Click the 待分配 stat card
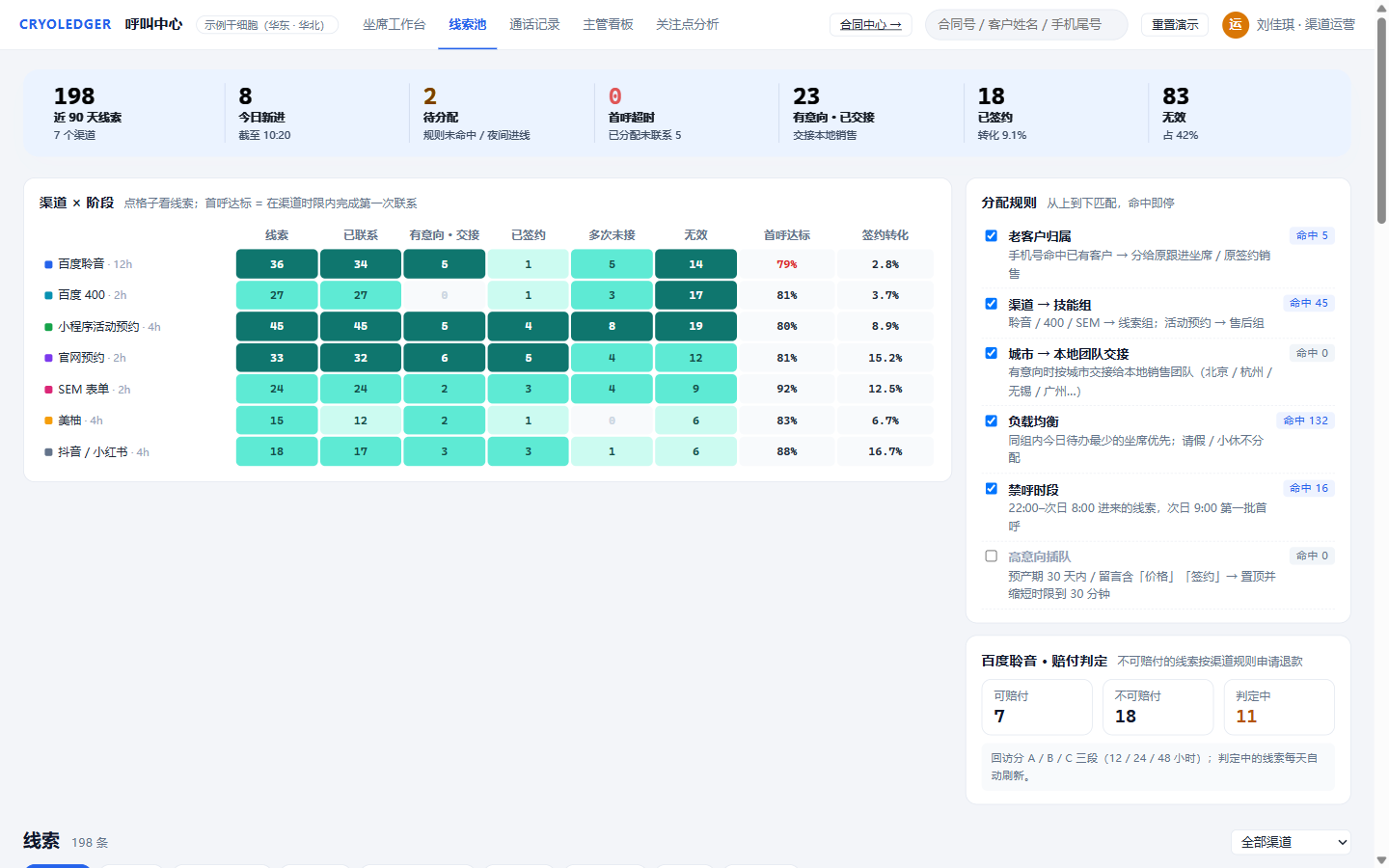 click(x=503, y=114)
